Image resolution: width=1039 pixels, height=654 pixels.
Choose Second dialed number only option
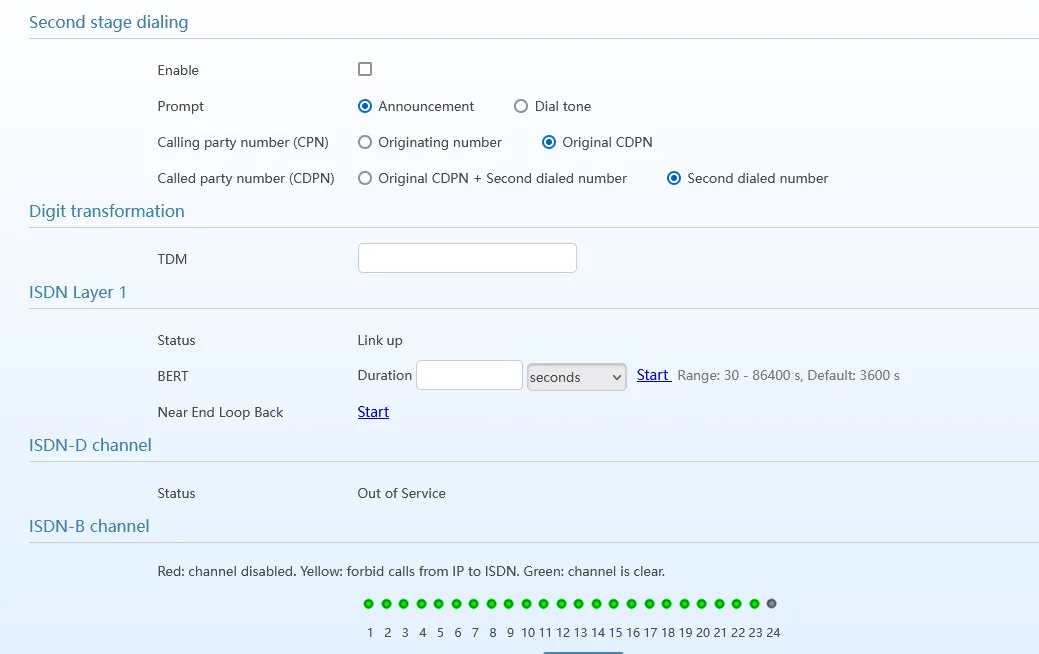pos(674,178)
